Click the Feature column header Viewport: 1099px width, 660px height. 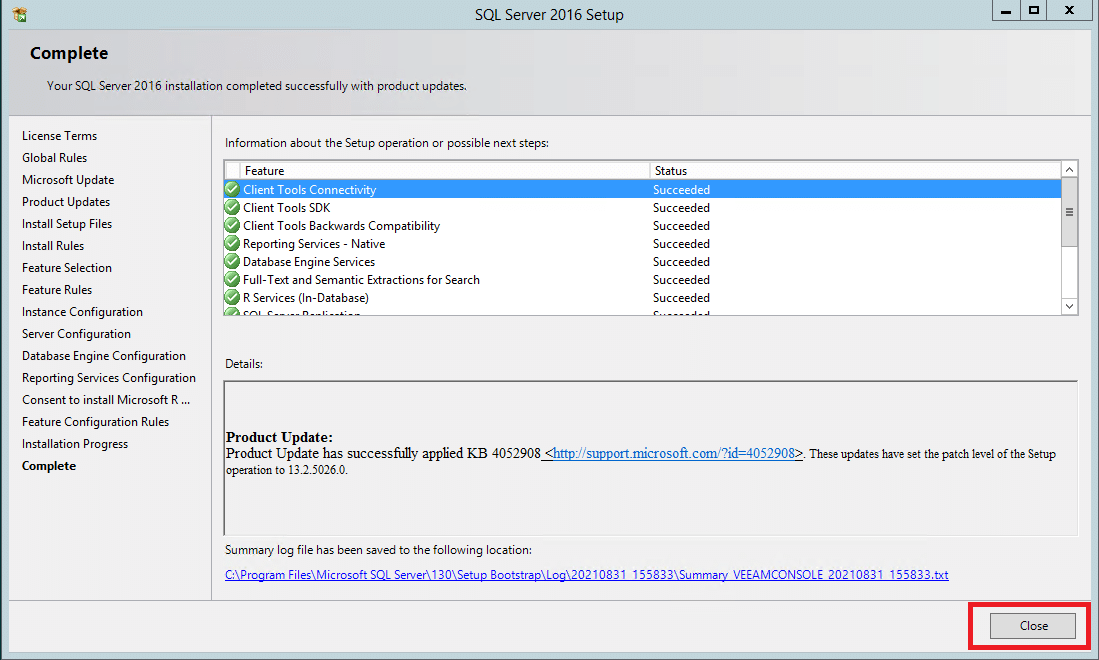(444, 170)
